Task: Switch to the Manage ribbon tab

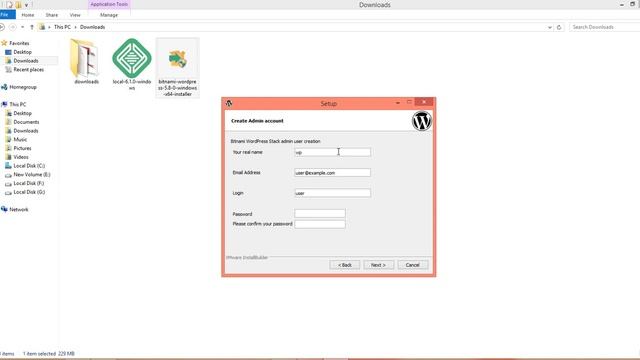Action: [109, 15]
